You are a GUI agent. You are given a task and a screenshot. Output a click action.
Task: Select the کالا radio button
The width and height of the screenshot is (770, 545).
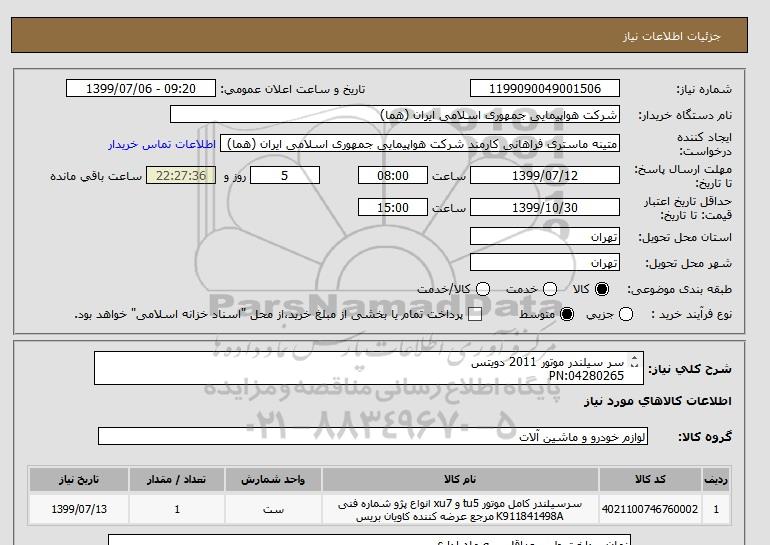click(x=602, y=289)
